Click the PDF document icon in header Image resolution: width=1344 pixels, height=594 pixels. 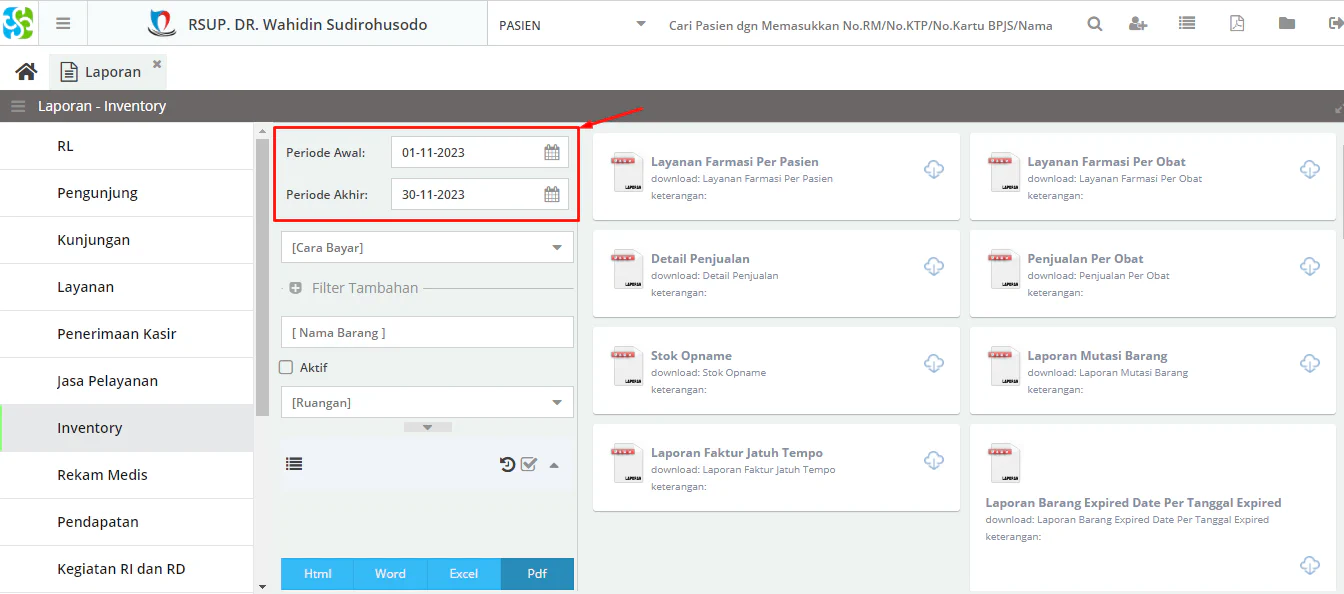point(1237,24)
